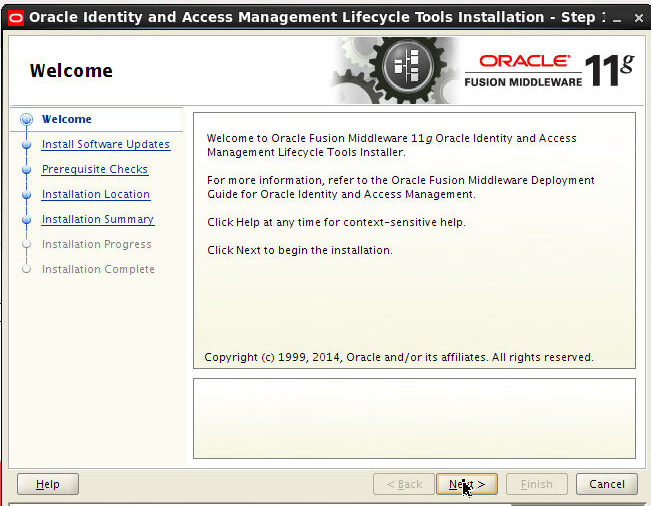This screenshot has height=506, width=651.
Task: Click the Welcome step bullet icon
Action: [27, 119]
